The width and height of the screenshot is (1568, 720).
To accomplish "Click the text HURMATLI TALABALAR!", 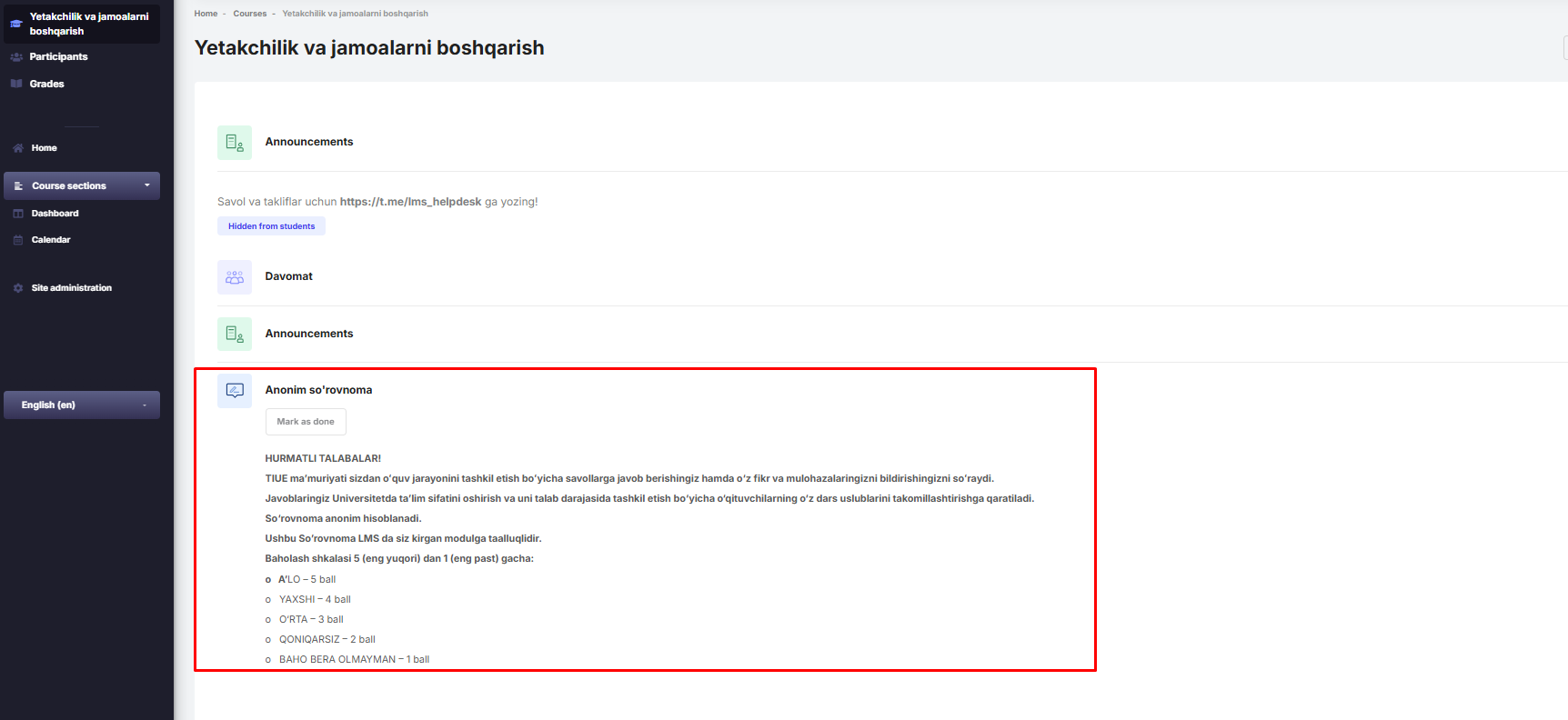I will (x=323, y=459).
